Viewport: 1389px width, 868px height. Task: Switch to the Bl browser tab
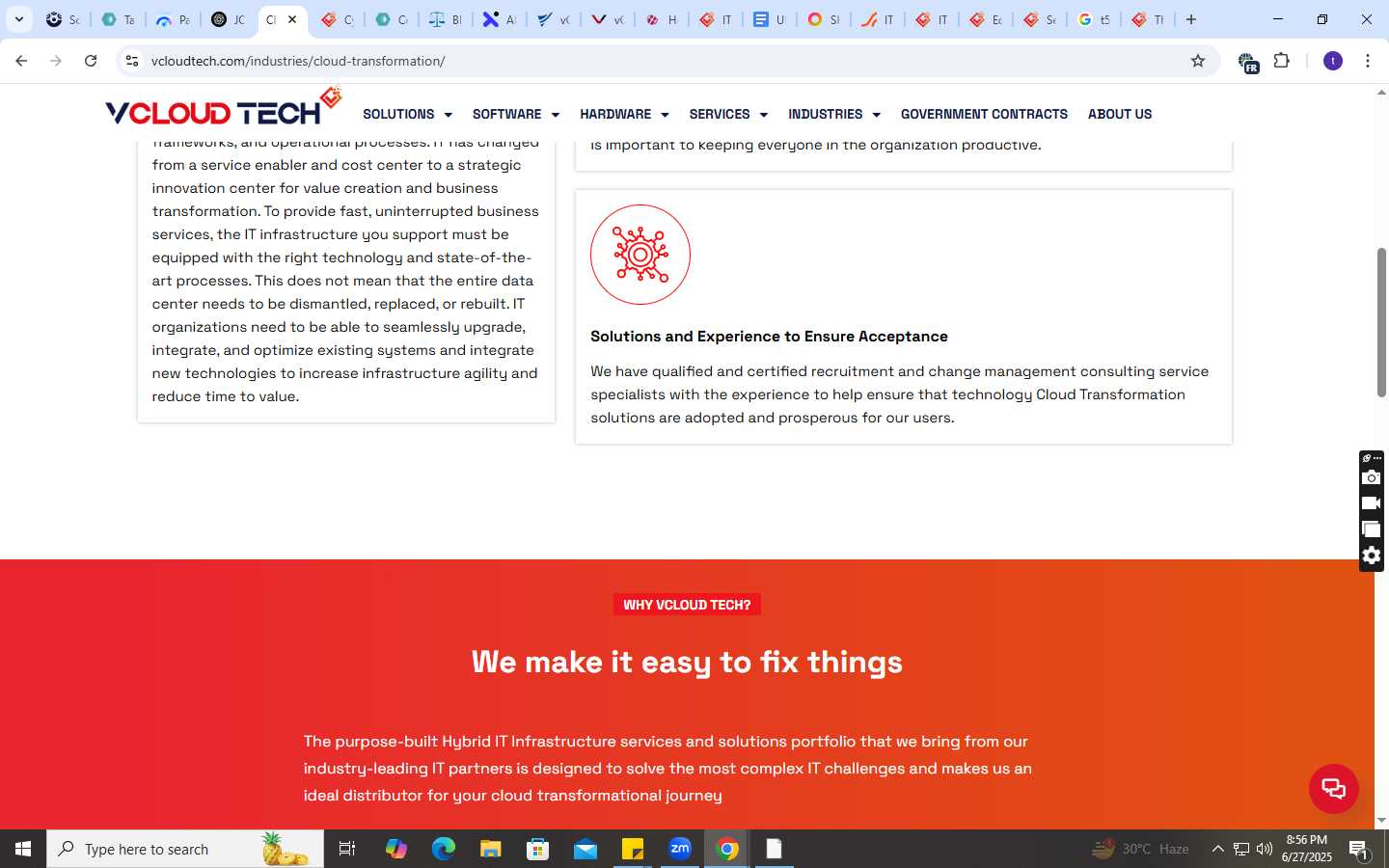pos(446,19)
